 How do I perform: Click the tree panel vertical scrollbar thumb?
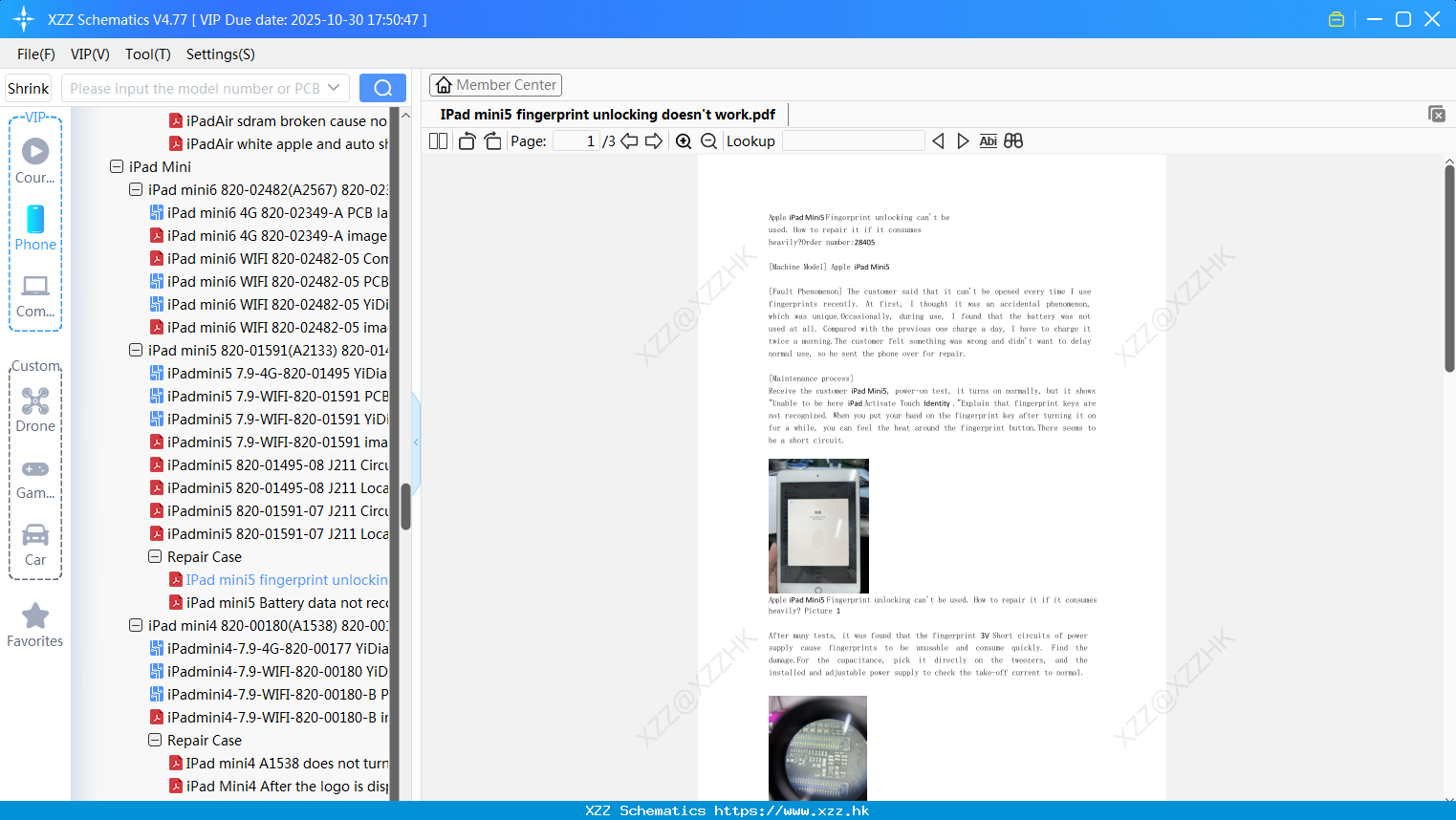pyautogui.click(x=405, y=506)
